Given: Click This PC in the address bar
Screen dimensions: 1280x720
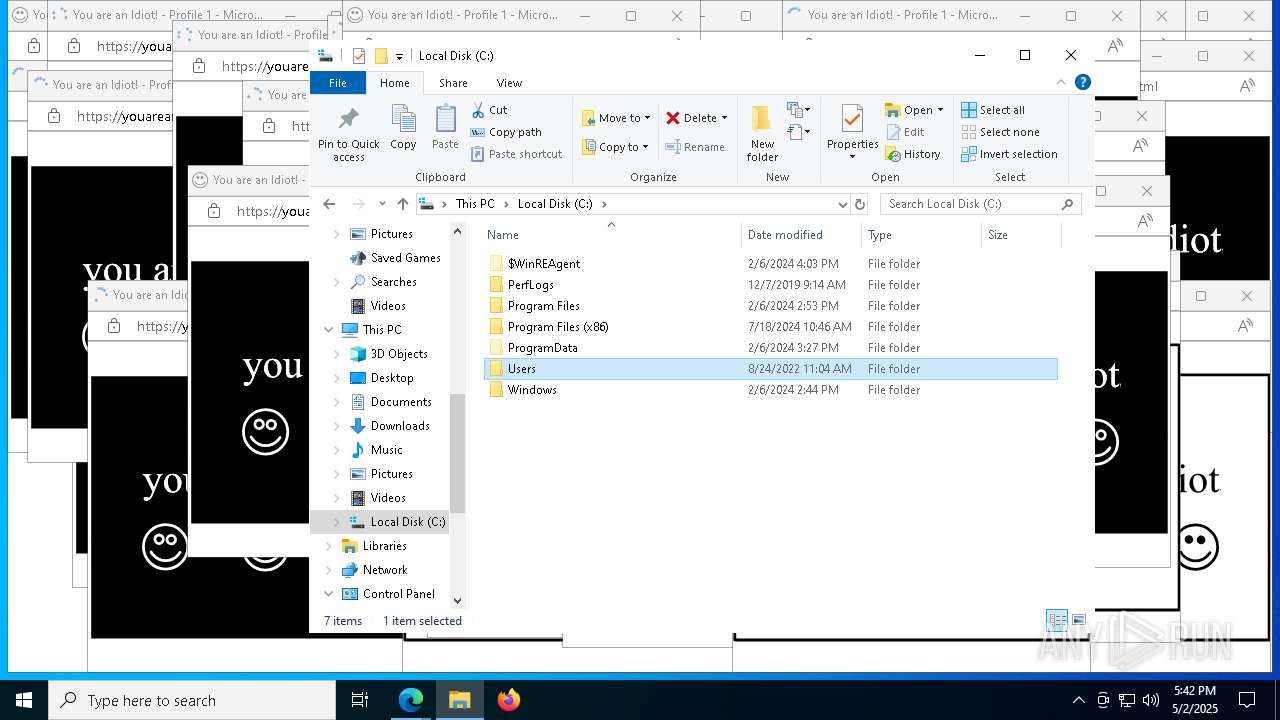Looking at the screenshot, I should tap(475, 204).
